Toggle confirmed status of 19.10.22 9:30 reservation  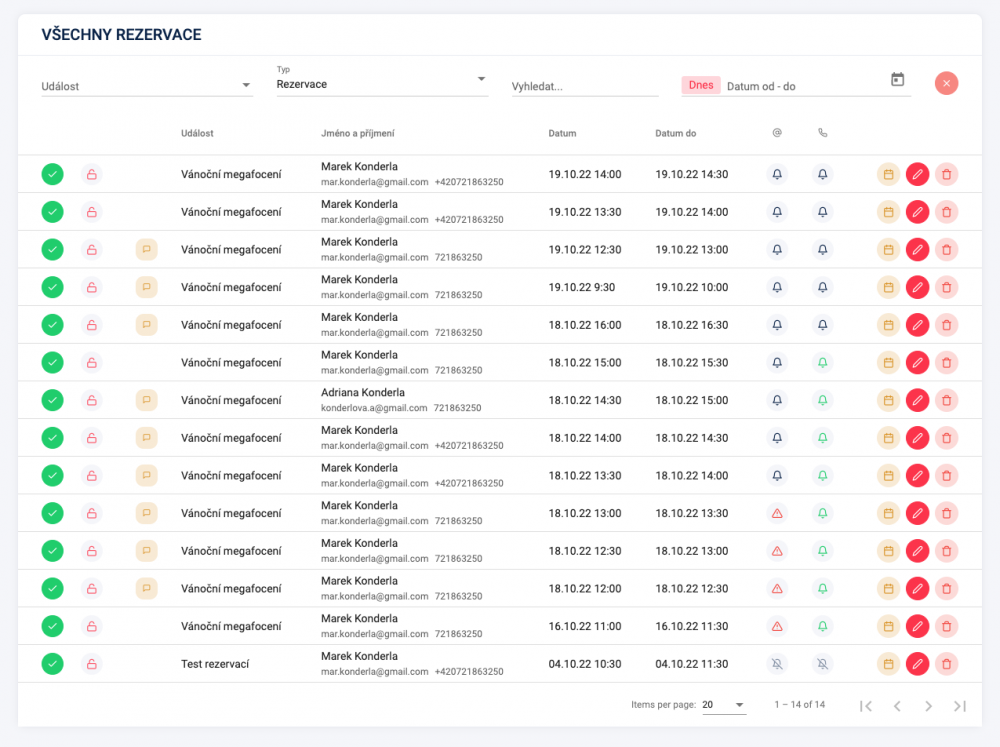point(52,287)
